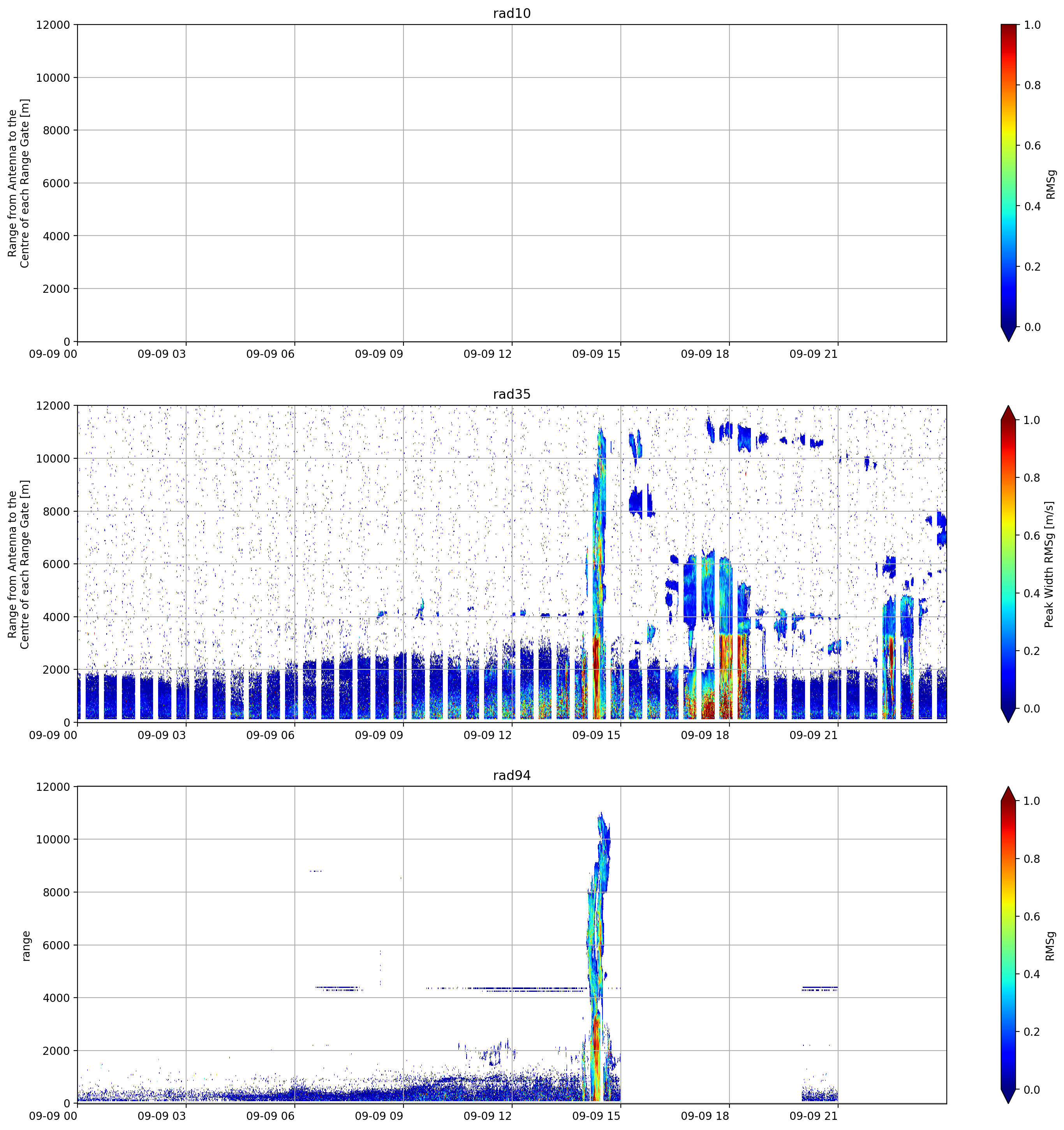
Task: Click rad35 y-axis tick 6000
Action: [56, 564]
